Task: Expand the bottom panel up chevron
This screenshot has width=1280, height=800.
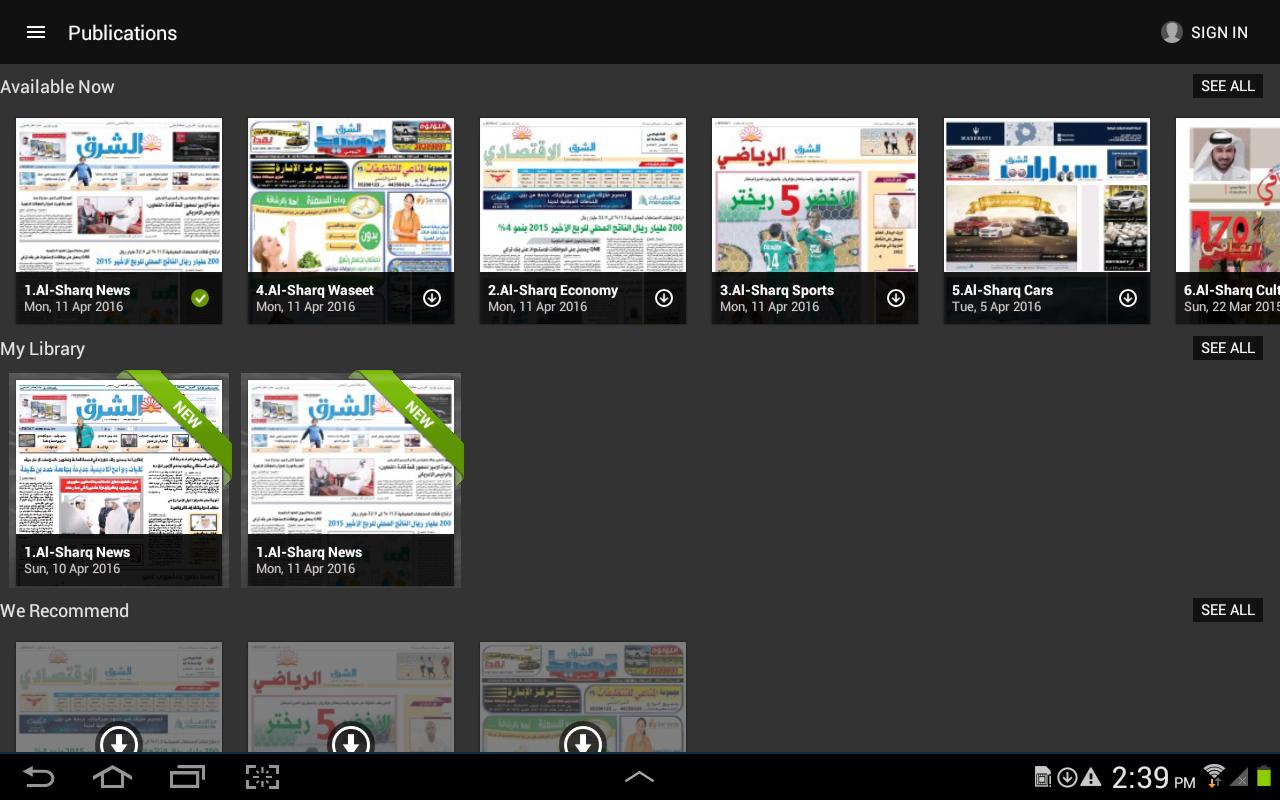Action: (x=639, y=777)
